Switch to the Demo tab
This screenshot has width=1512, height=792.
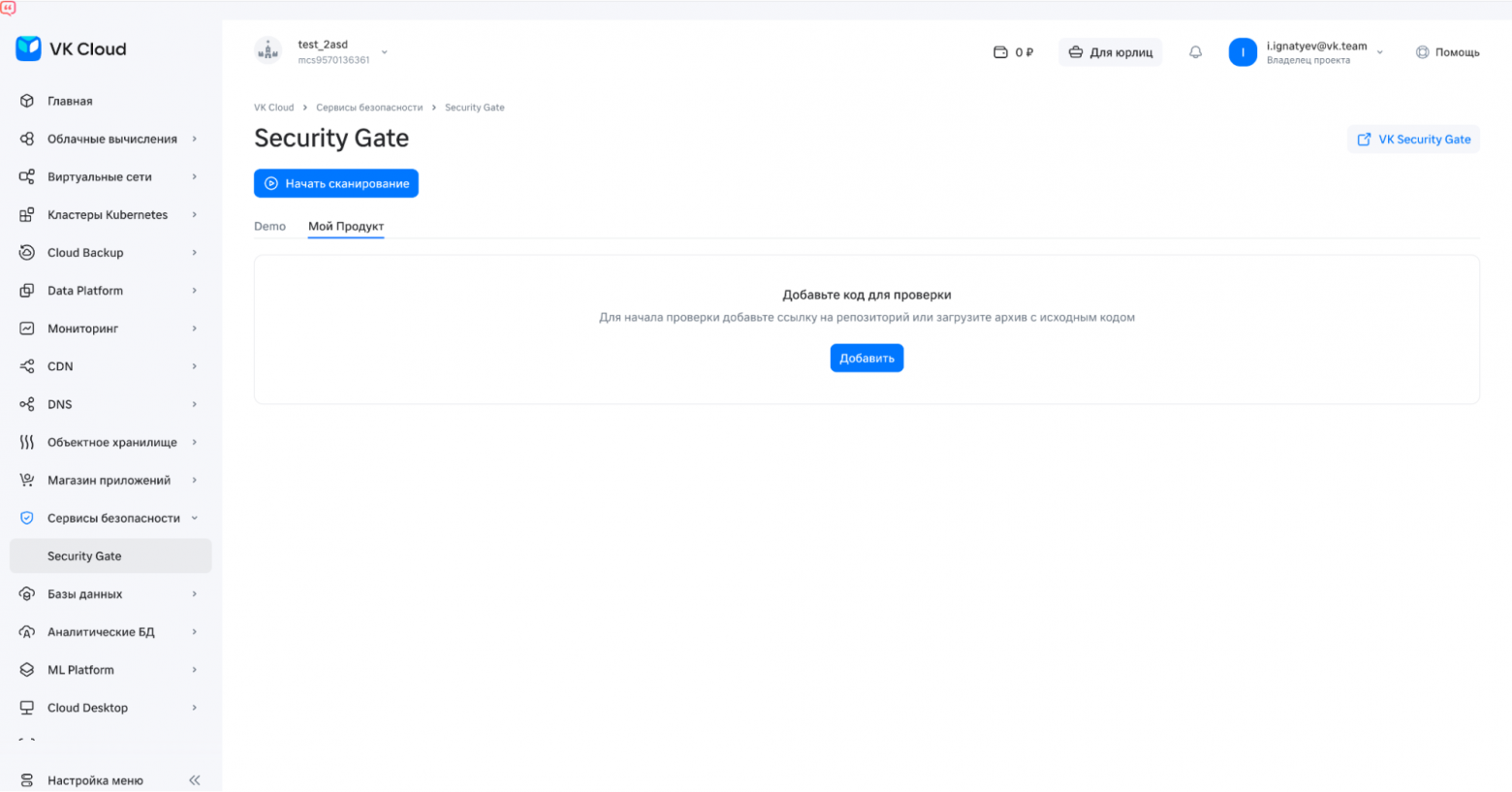tap(269, 226)
